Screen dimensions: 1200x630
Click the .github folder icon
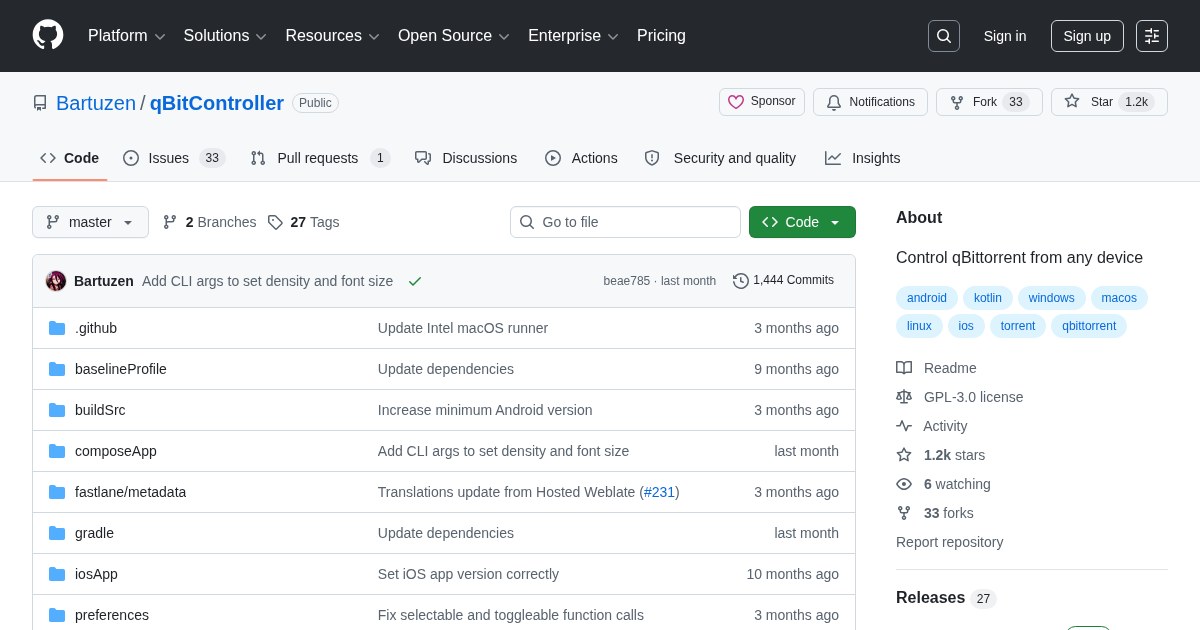[57, 328]
